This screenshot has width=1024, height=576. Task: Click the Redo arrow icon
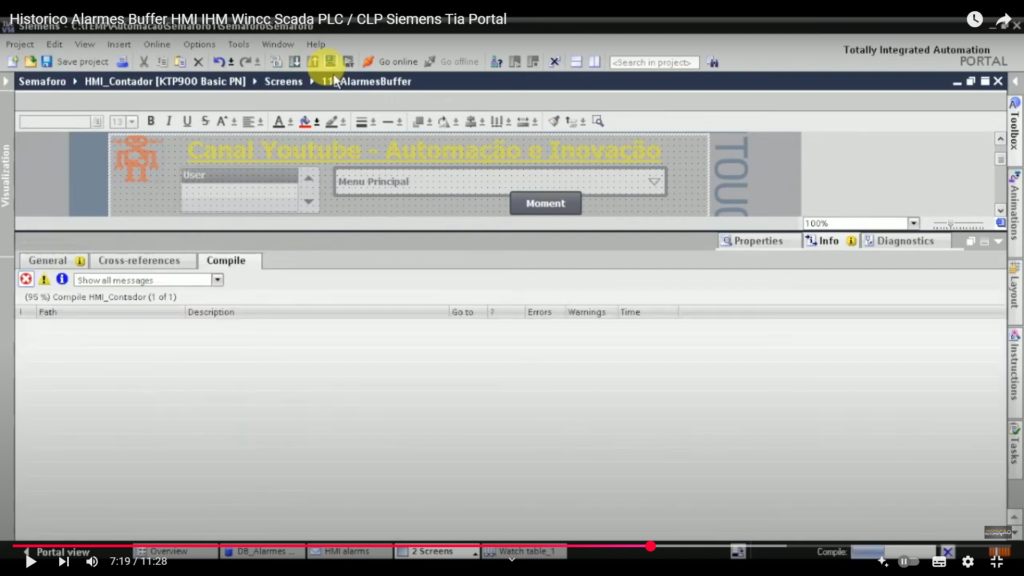coord(246,62)
